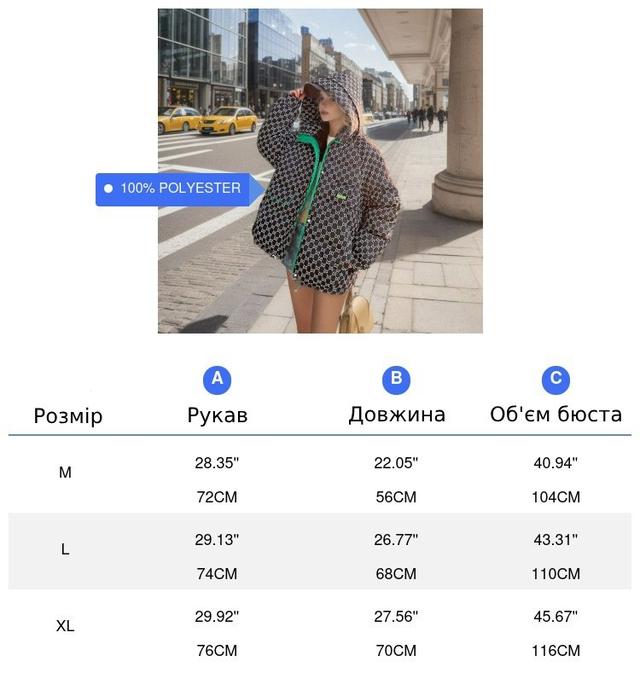
Task: Click the blue circle C icon
Action: point(555,379)
